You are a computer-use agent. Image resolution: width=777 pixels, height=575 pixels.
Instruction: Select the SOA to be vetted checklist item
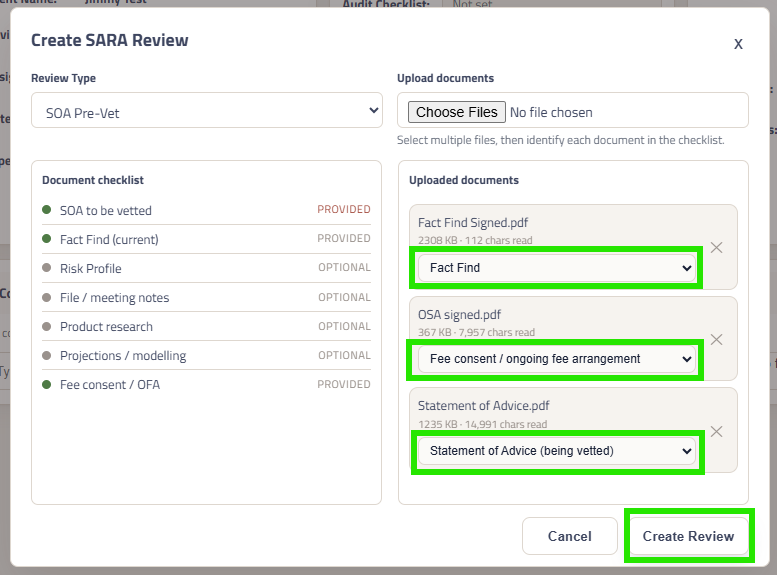pos(206,210)
